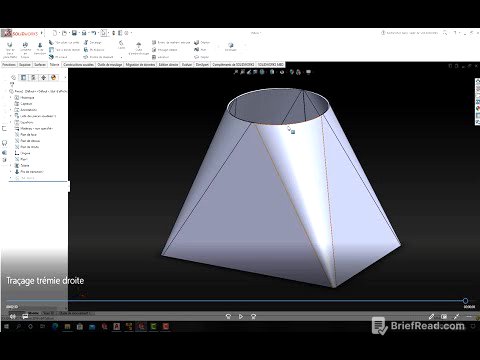Viewport: 480px width, 360px height.
Task: Select the Pli esquissé tool
Action: pos(94,50)
